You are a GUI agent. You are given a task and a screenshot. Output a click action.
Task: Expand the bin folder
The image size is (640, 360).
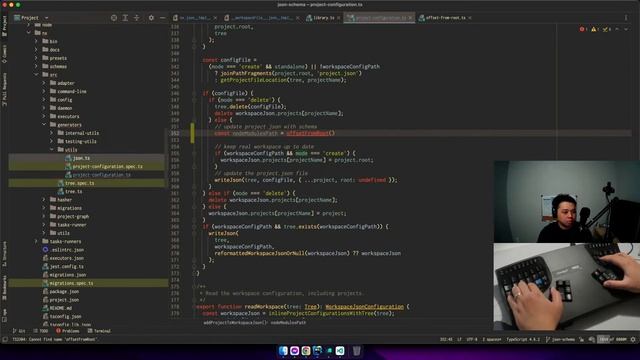pos(36,41)
